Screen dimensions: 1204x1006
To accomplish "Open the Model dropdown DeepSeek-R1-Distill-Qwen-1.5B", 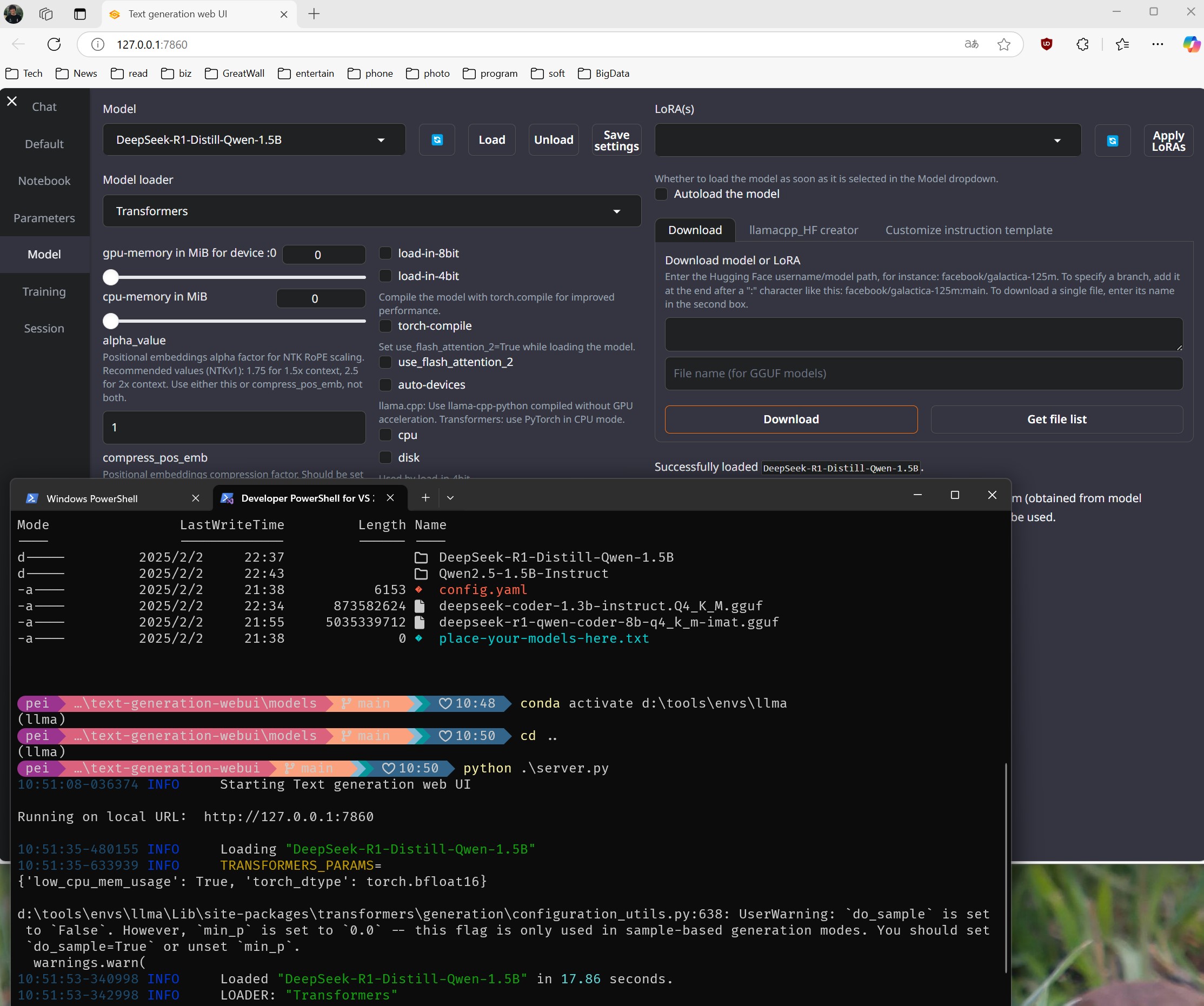I will click(254, 140).
